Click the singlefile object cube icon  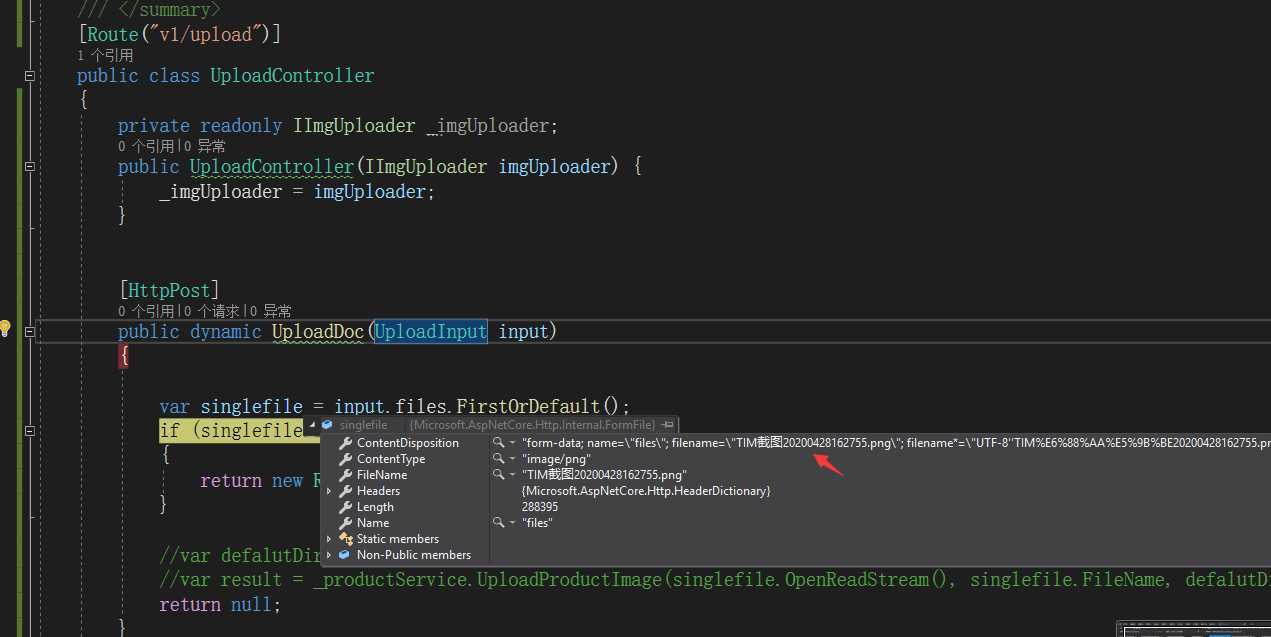327,425
